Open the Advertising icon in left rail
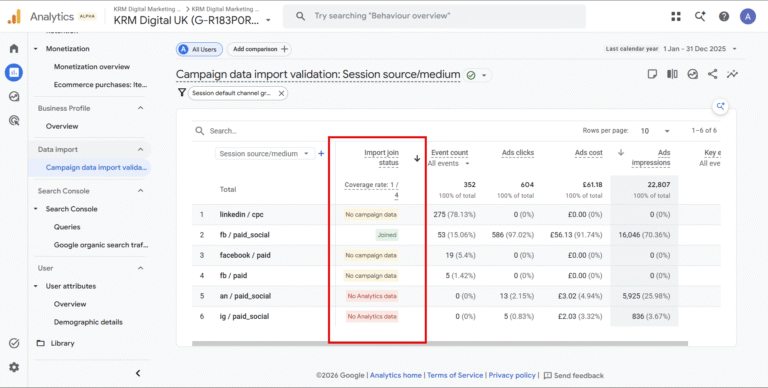 pos(14,120)
